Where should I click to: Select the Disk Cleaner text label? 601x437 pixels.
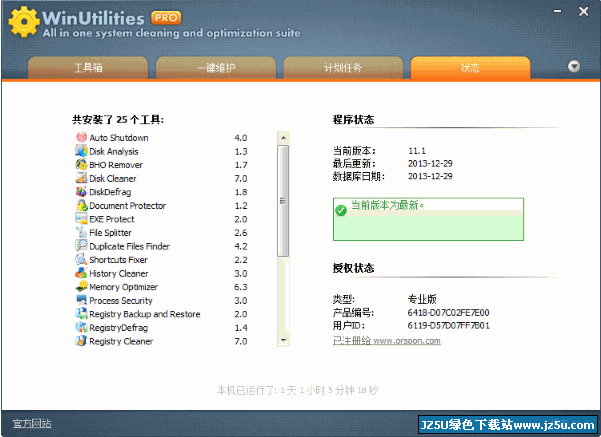point(113,179)
